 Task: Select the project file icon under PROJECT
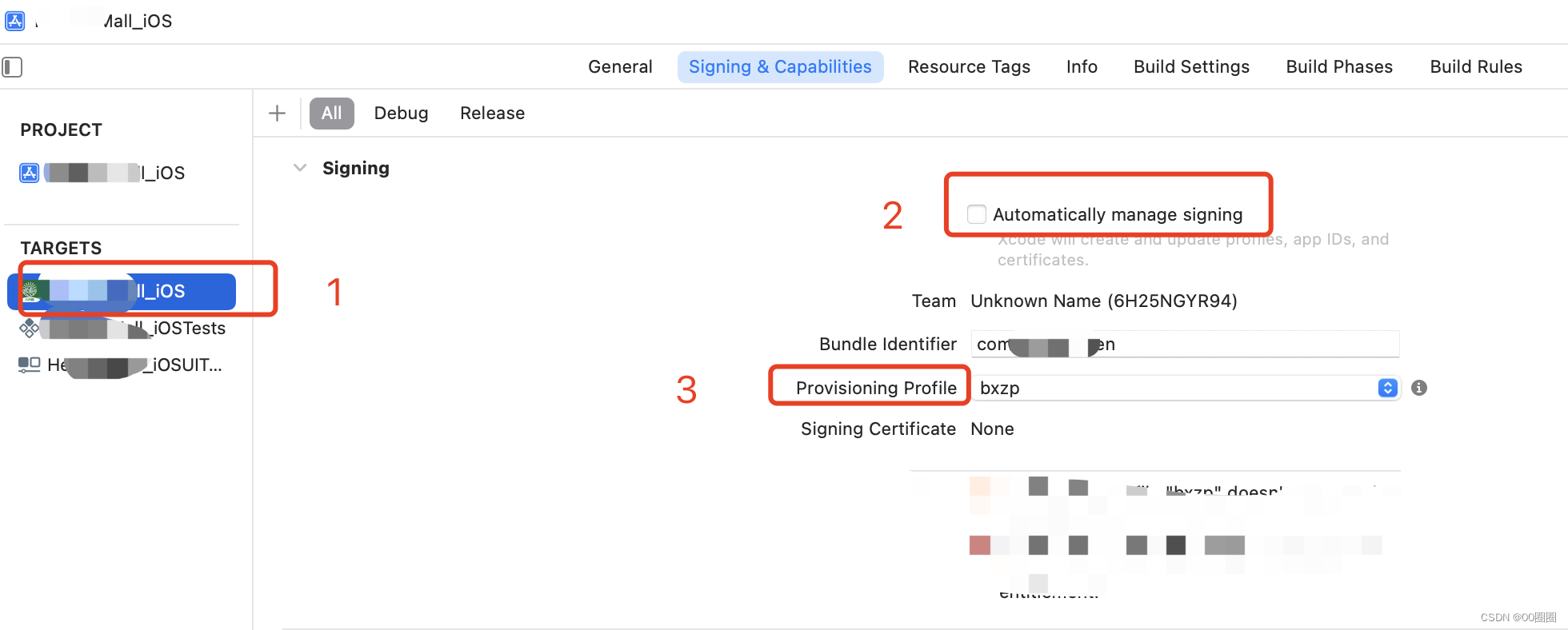tap(30, 173)
